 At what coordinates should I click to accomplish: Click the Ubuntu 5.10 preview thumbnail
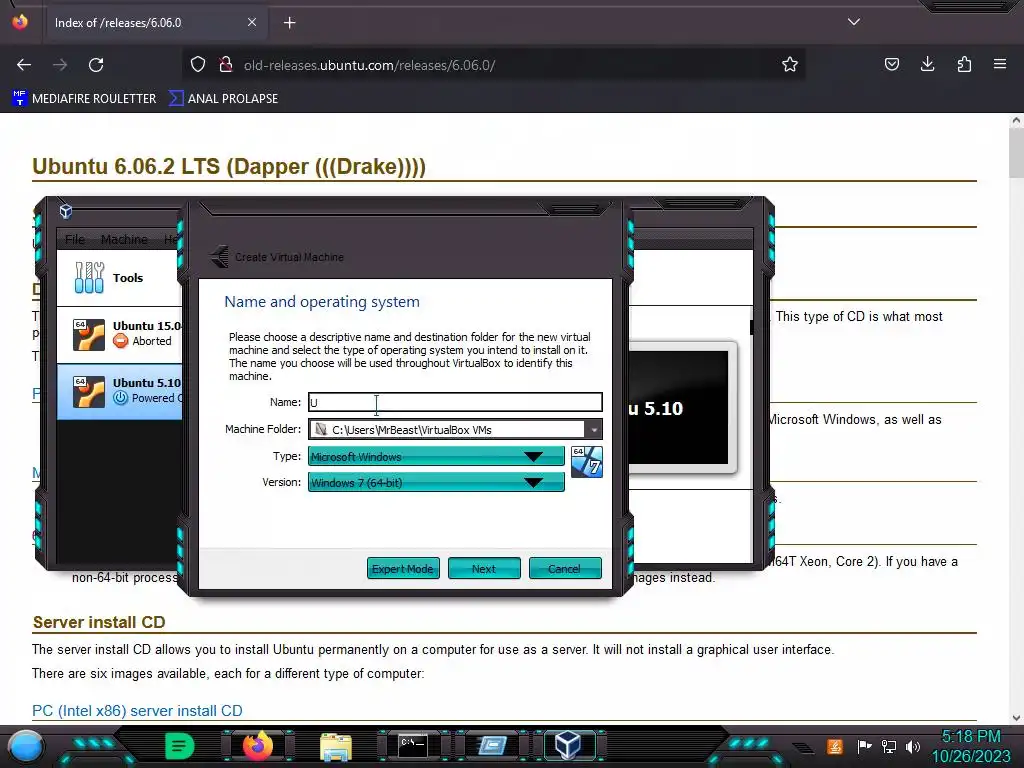(679, 408)
